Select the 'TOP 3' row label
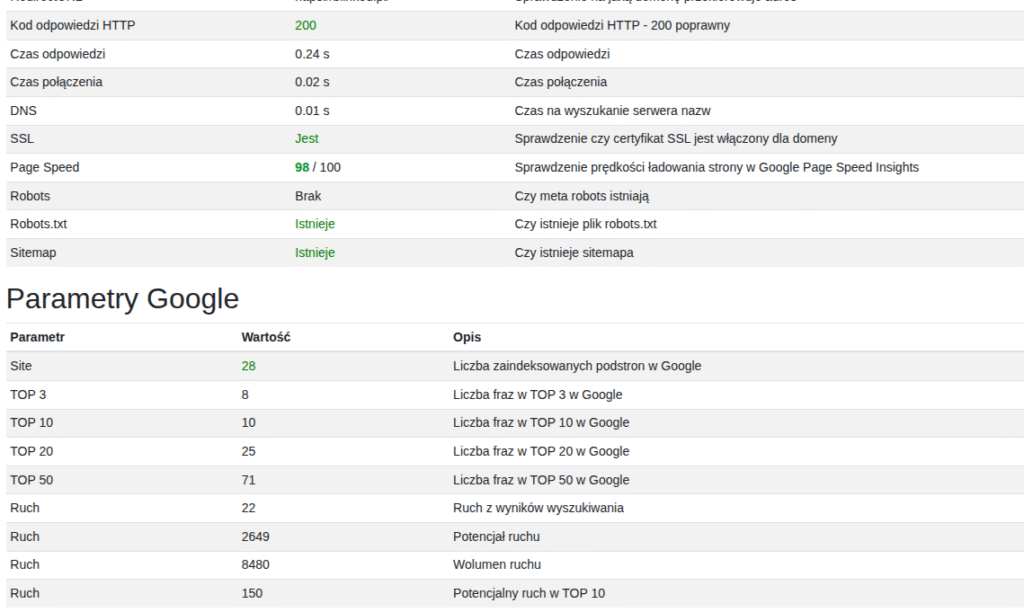 point(28,395)
